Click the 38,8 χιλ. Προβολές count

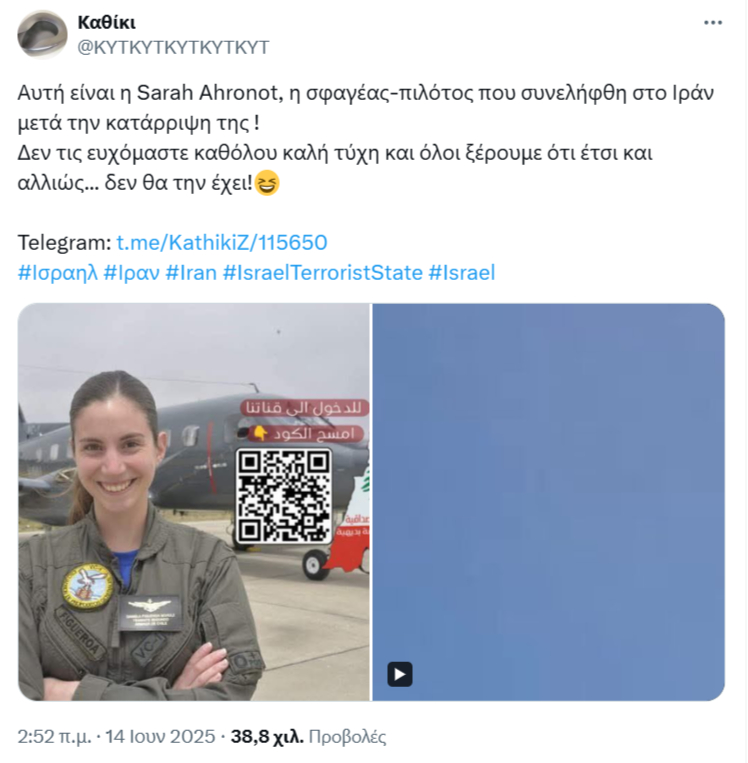pyautogui.click(x=309, y=737)
